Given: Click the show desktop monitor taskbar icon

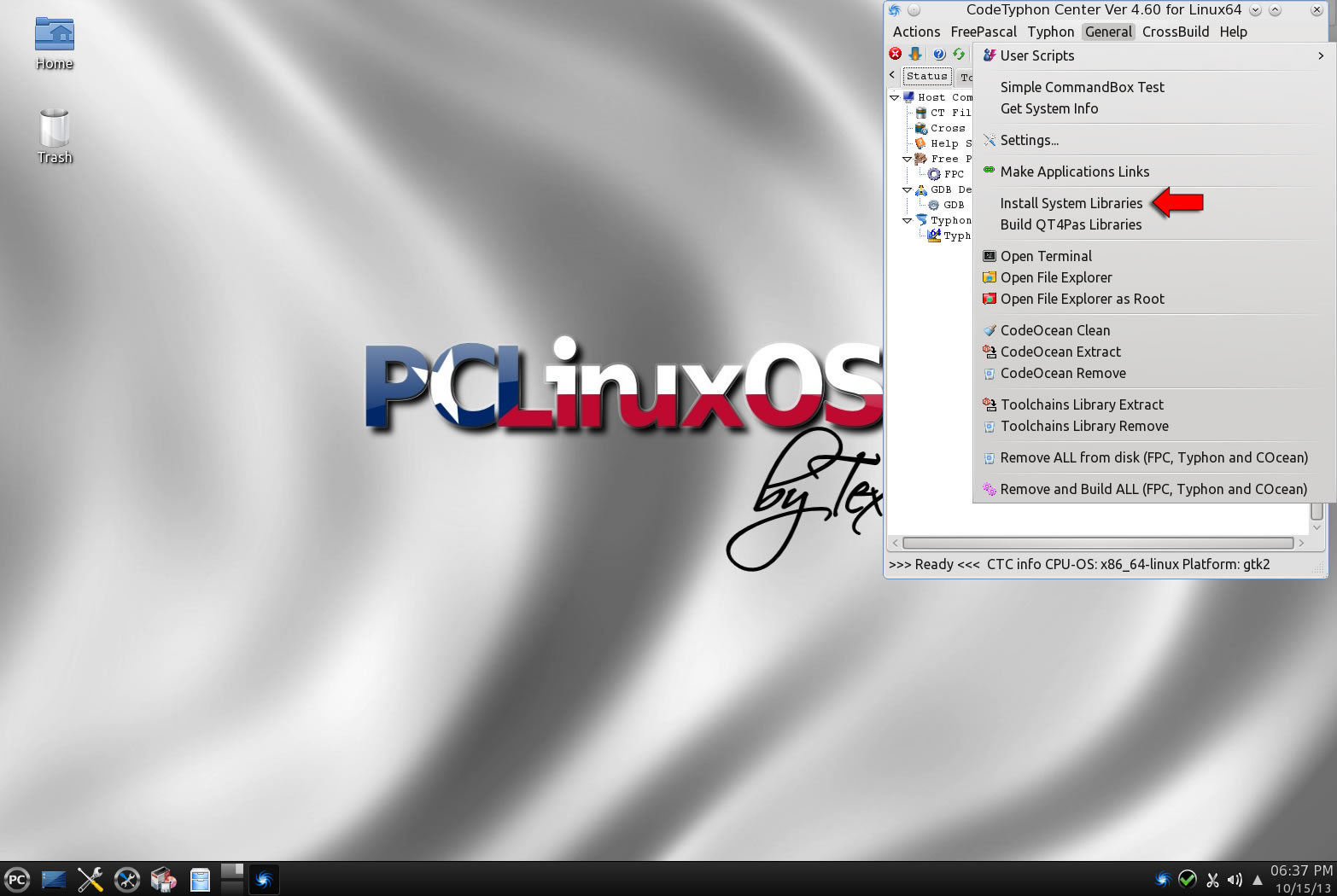Looking at the screenshot, I should point(53,880).
